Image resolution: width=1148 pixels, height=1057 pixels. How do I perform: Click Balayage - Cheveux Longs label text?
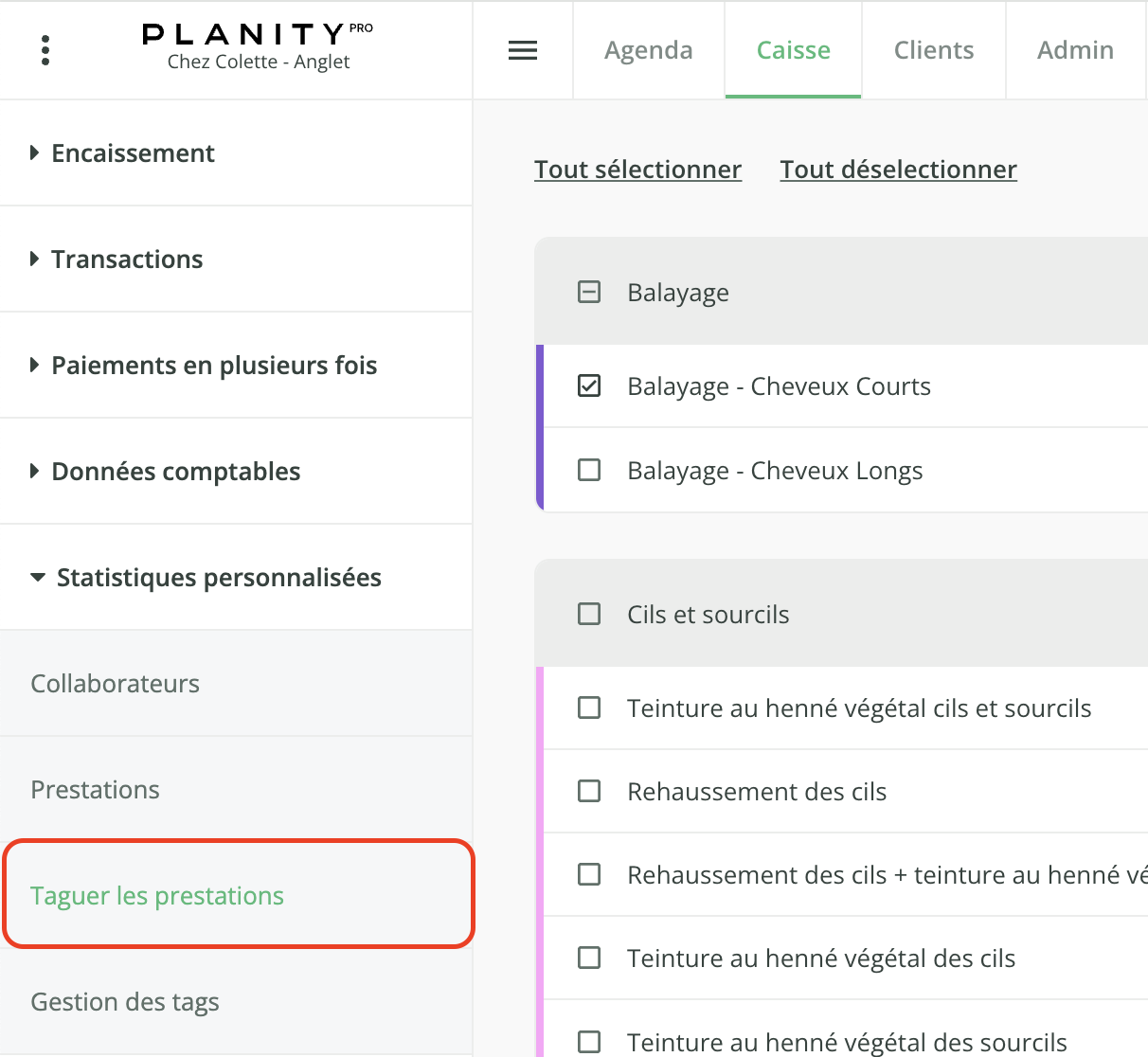coord(775,471)
